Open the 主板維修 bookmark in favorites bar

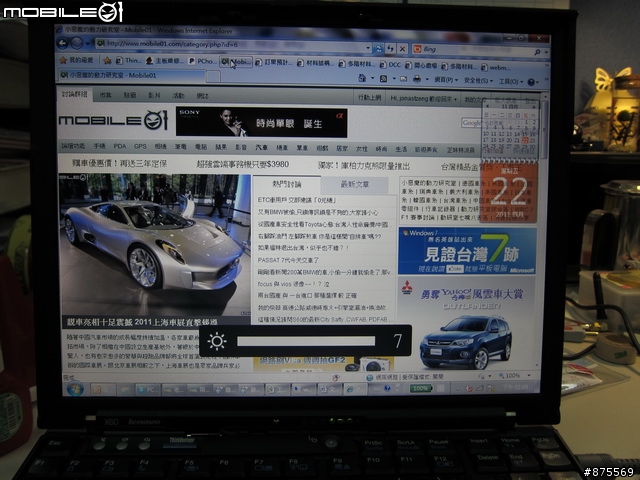tap(165, 61)
